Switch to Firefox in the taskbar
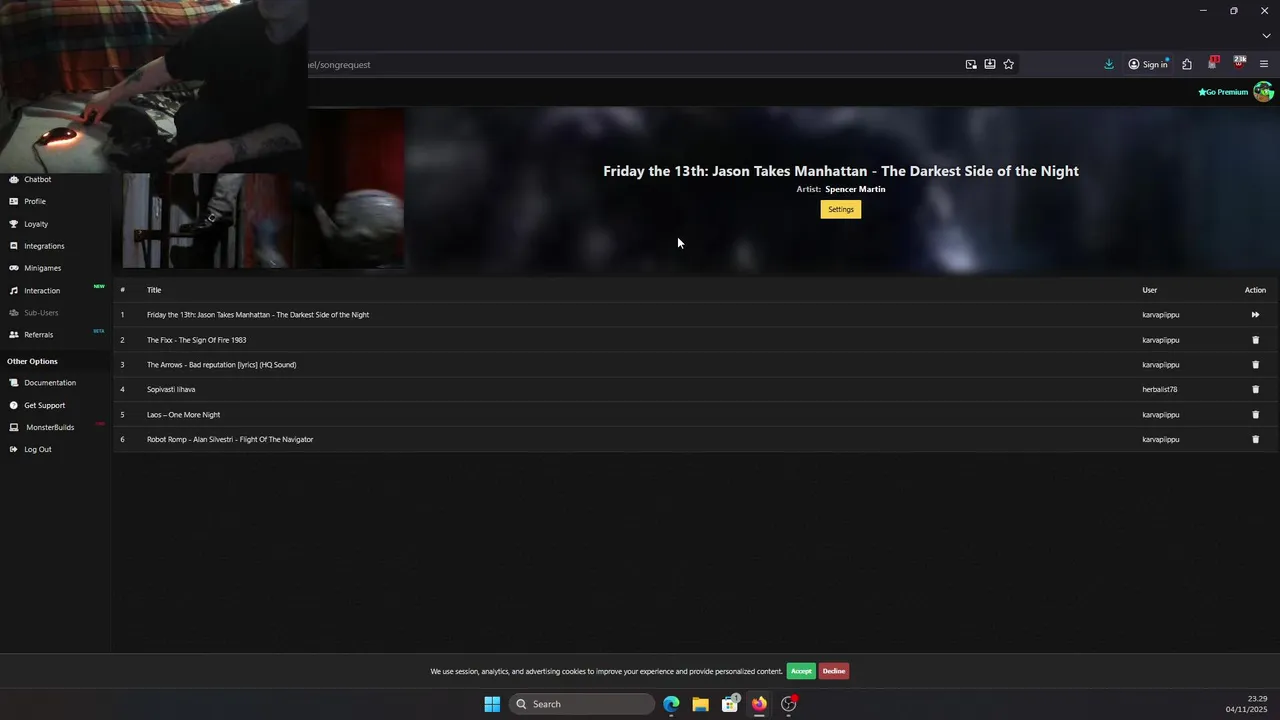The height and width of the screenshot is (720, 1280). point(759,704)
